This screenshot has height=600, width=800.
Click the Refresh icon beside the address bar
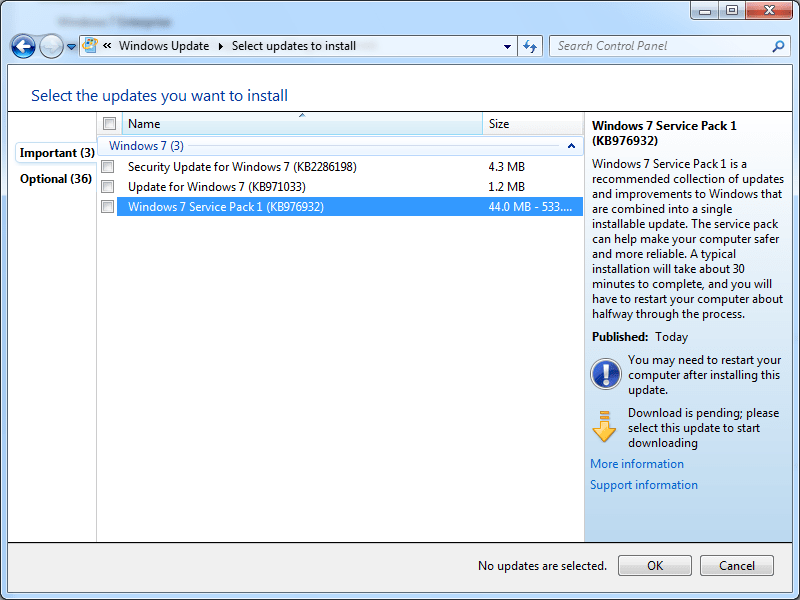pyautogui.click(x=530, y=46)
